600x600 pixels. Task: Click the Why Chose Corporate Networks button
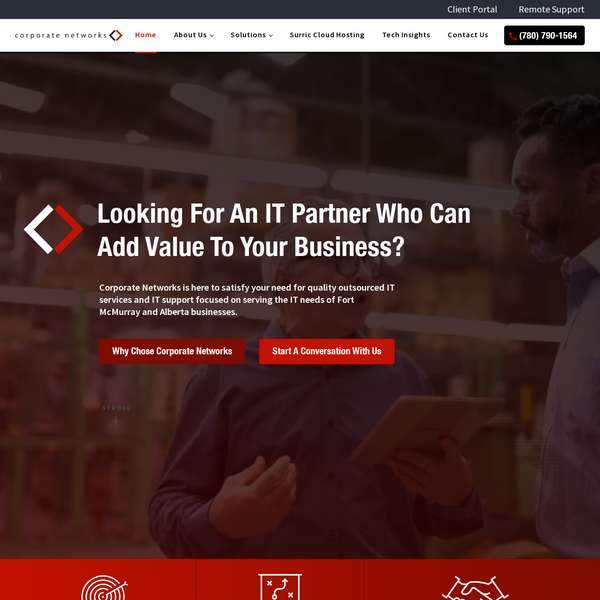172,351
